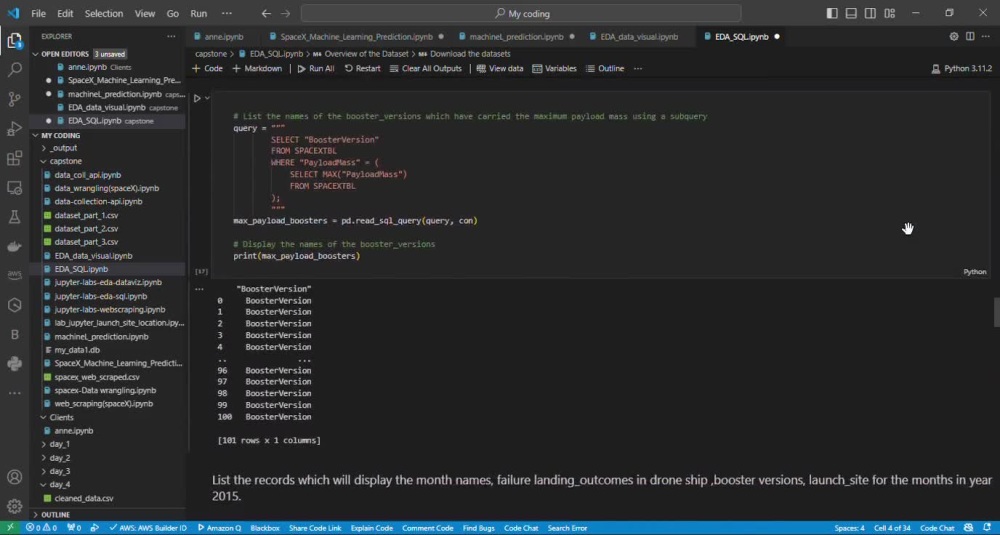Toggle the secondary side bar
Image resolution: width=1000 pixels, height=535 pixels.
870,13
